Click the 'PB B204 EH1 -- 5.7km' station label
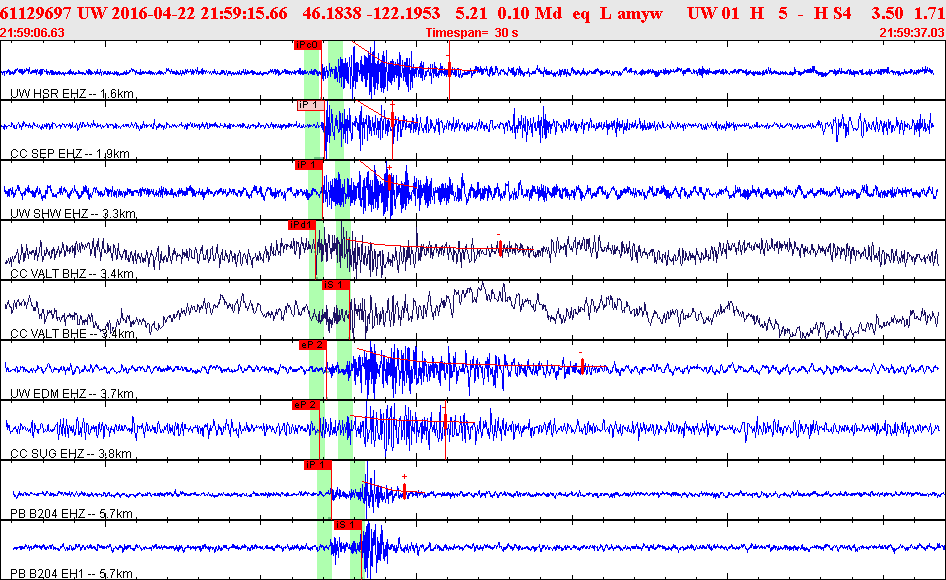 (x=71, y=573)
